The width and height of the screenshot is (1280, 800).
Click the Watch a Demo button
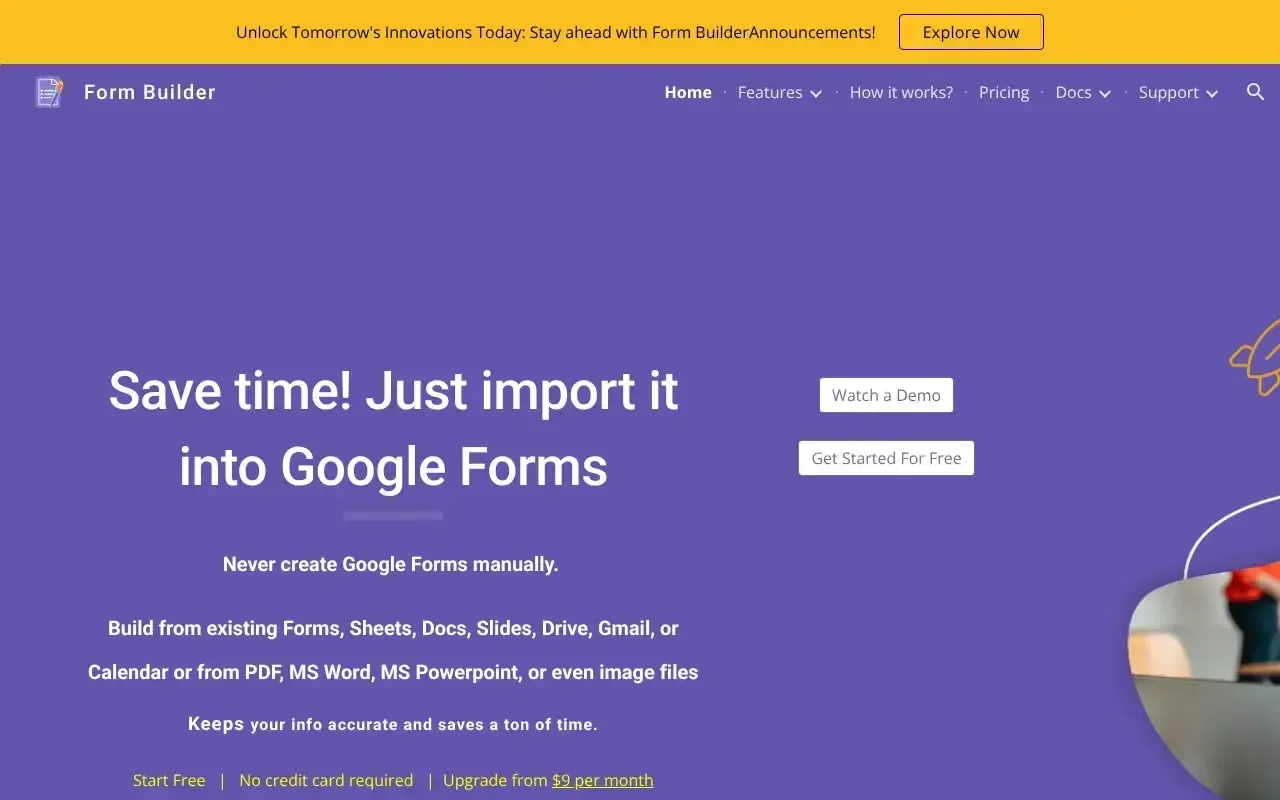pyautogui.click(x=885, y=394)
